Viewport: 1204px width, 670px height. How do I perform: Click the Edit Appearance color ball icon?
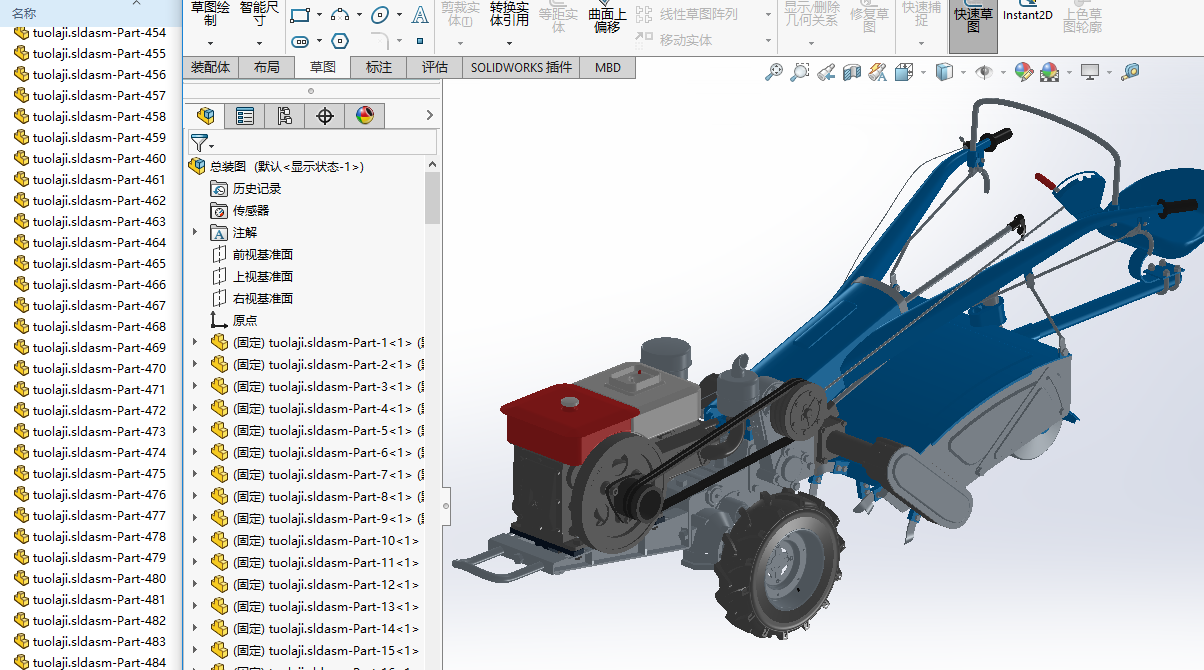click(1023, 72)
